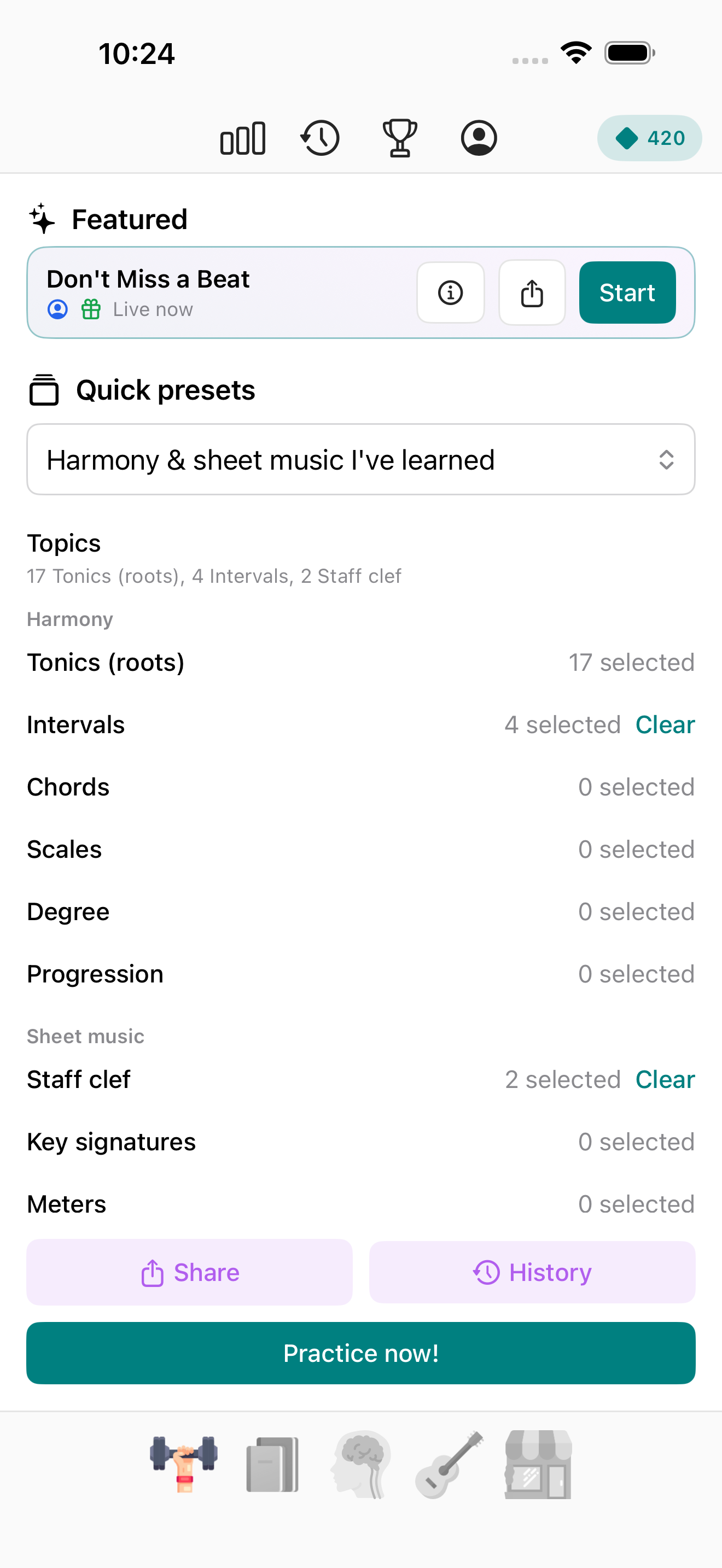The height and width of the screenshot is (1568, 722).
Task: Open the profile avatar icon
Action: (x=479, y=138)
